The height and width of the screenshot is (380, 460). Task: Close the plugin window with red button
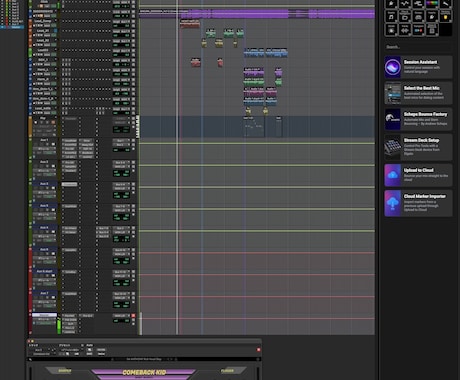pyautogui.click(x=29, y=341)
